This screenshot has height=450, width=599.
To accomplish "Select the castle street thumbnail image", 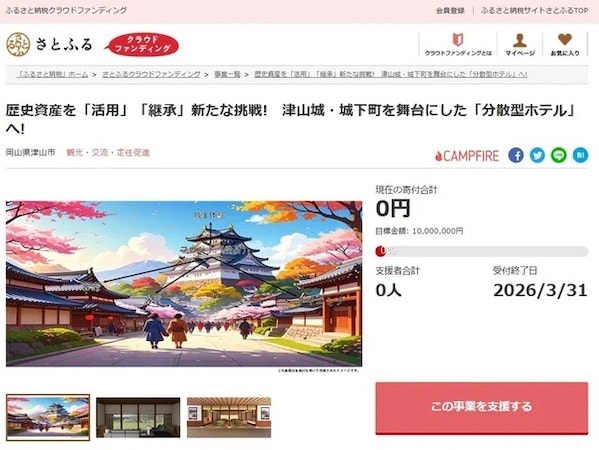I will click(x=48, y=417).
